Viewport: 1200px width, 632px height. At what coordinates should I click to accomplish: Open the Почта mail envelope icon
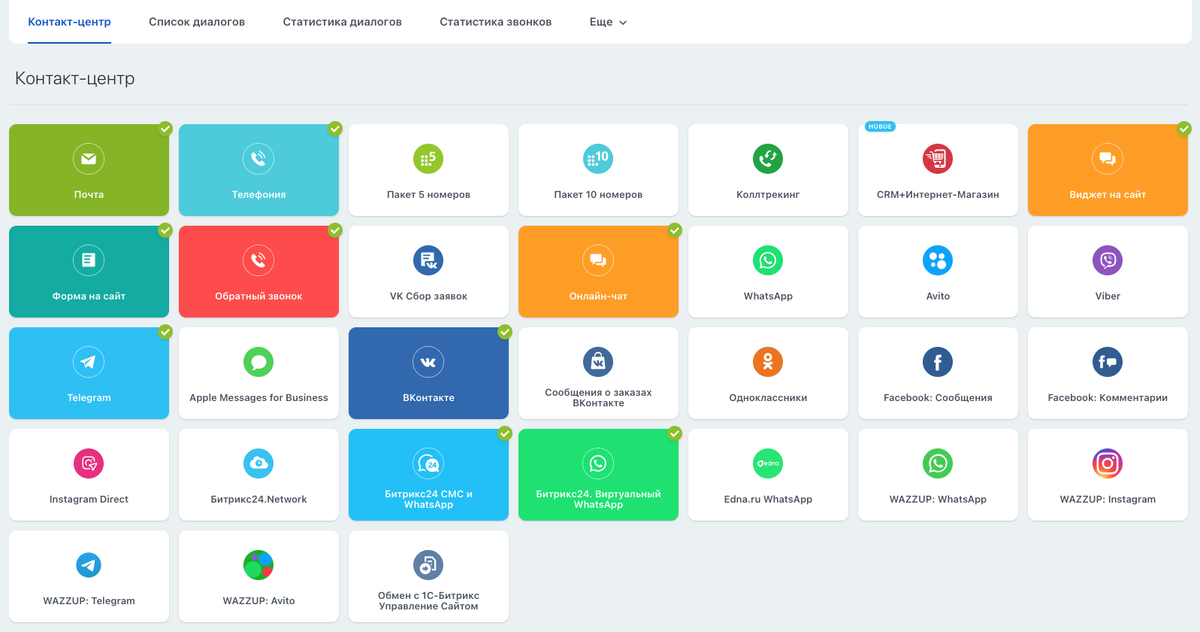(88, 159)
